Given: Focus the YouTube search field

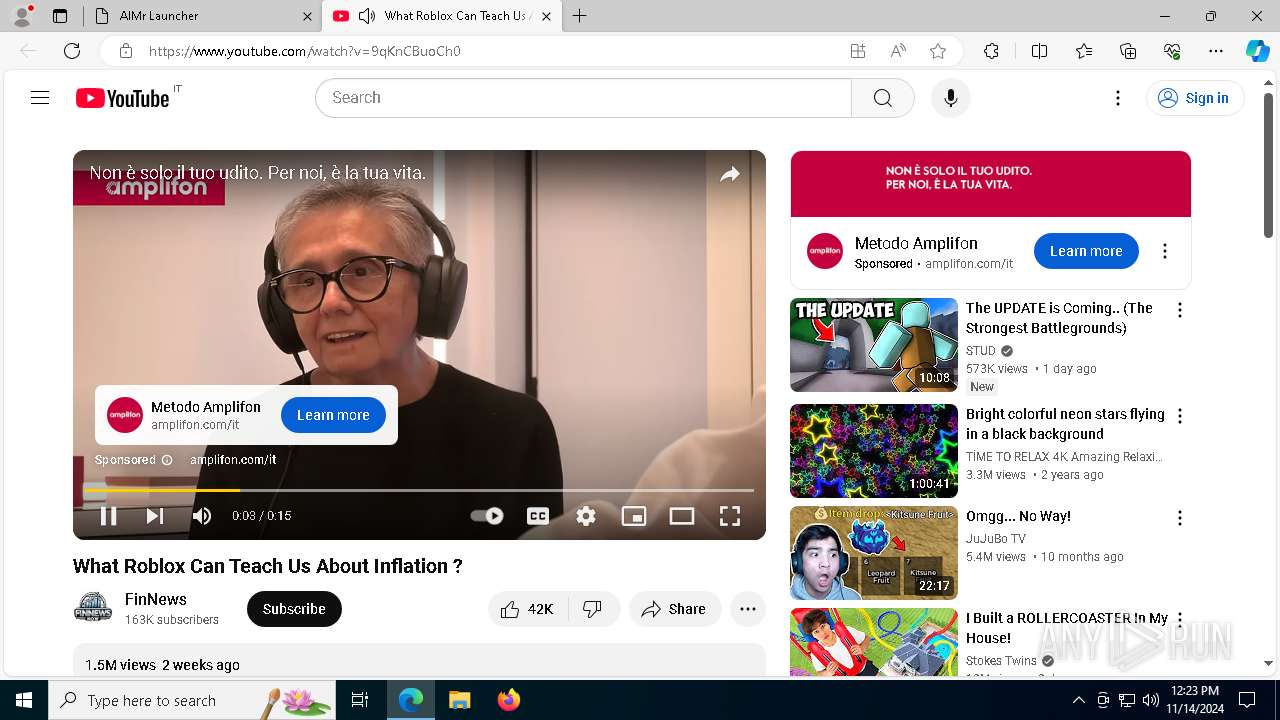Looking at the screenshot, I should tap(583, 98).
